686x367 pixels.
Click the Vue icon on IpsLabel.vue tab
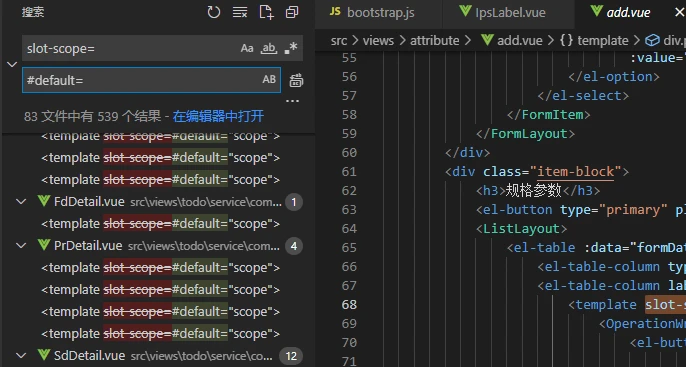click(x=465, y=11)
